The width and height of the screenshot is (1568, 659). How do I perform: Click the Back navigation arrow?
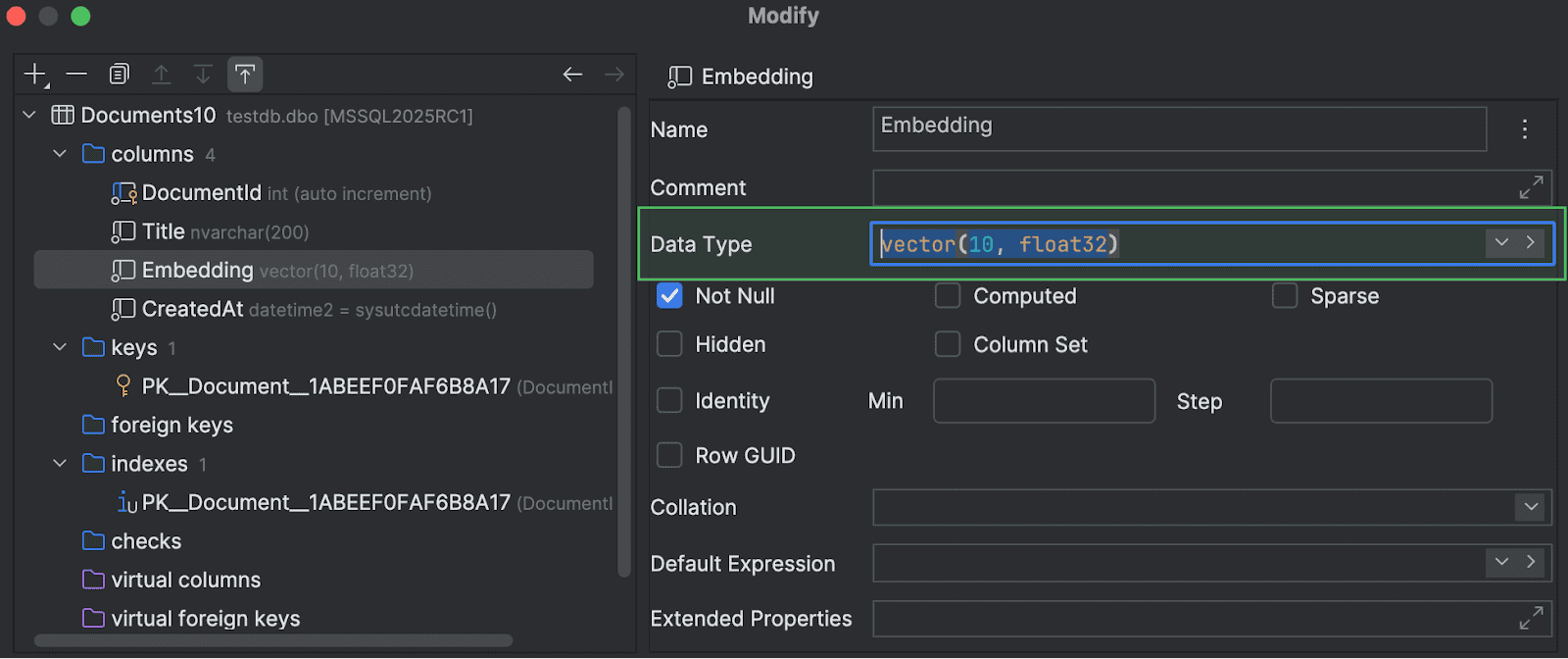[573, 75]
